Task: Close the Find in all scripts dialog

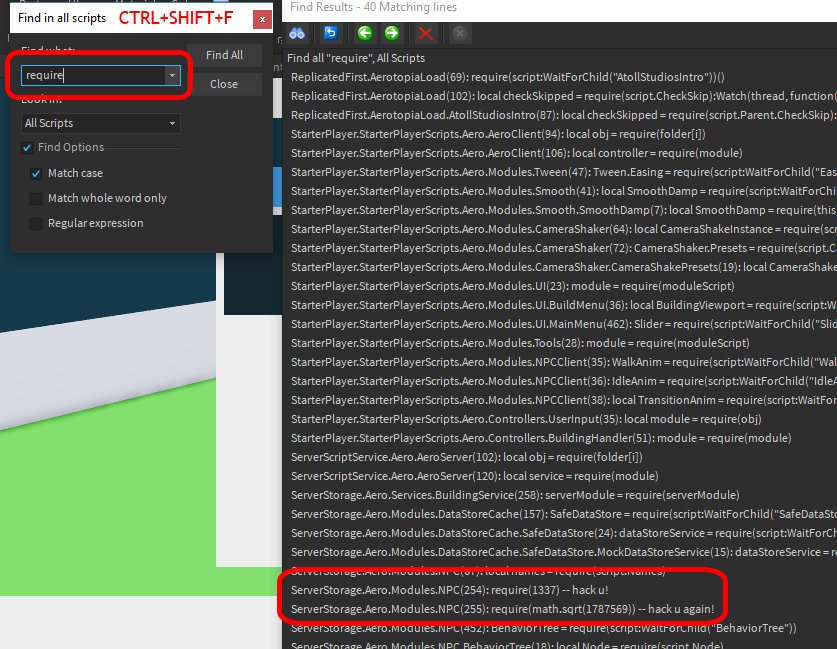Action: pyautogui.click(x=262, y=18)
